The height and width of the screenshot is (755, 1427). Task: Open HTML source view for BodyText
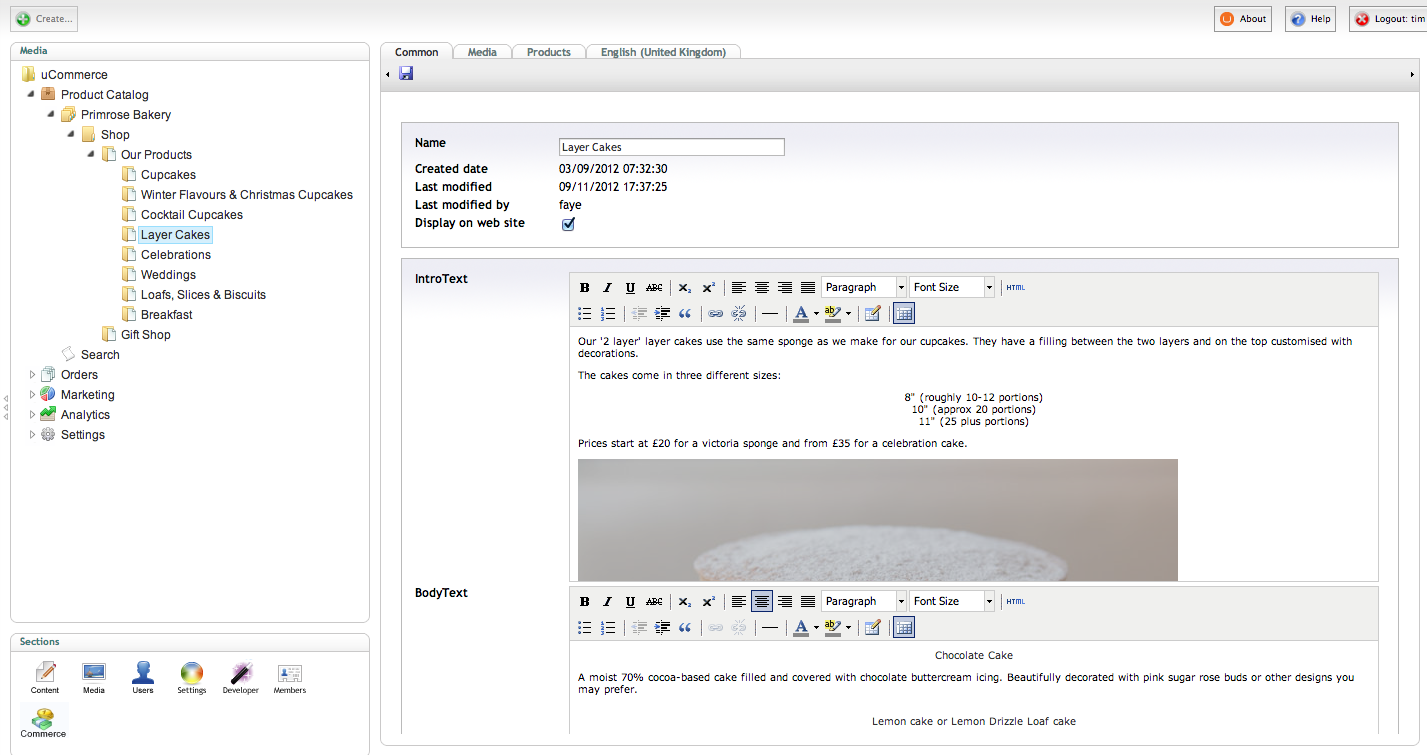coord(1015,601)
